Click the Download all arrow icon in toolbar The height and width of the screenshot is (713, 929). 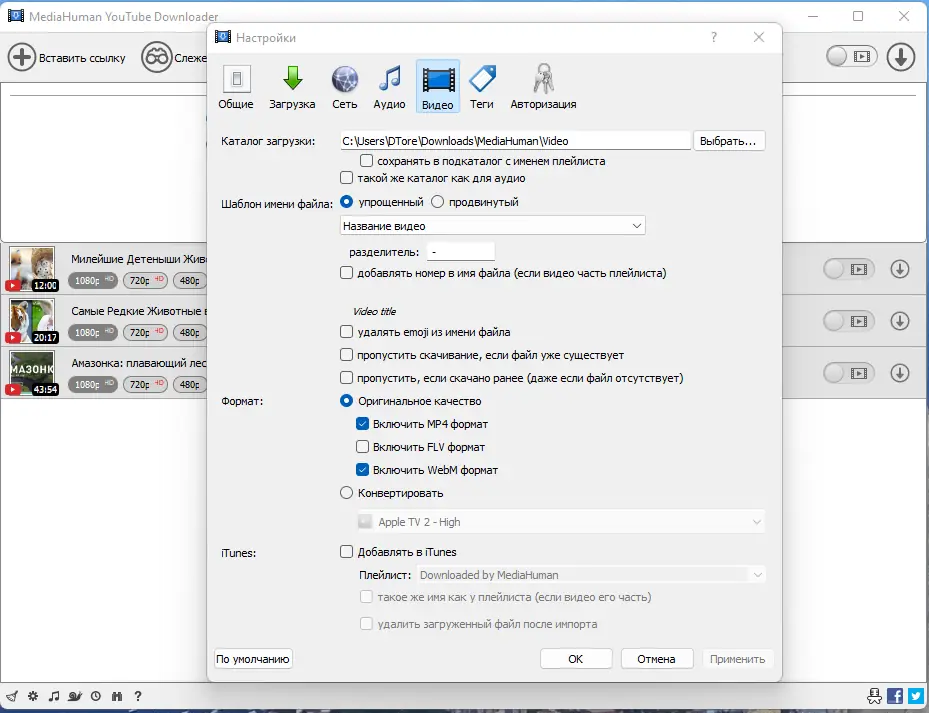click(x=901, y=57)
